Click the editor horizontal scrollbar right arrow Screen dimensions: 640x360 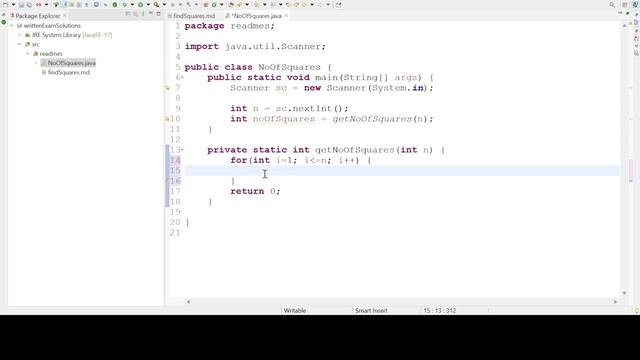click(x=615, y=302)
